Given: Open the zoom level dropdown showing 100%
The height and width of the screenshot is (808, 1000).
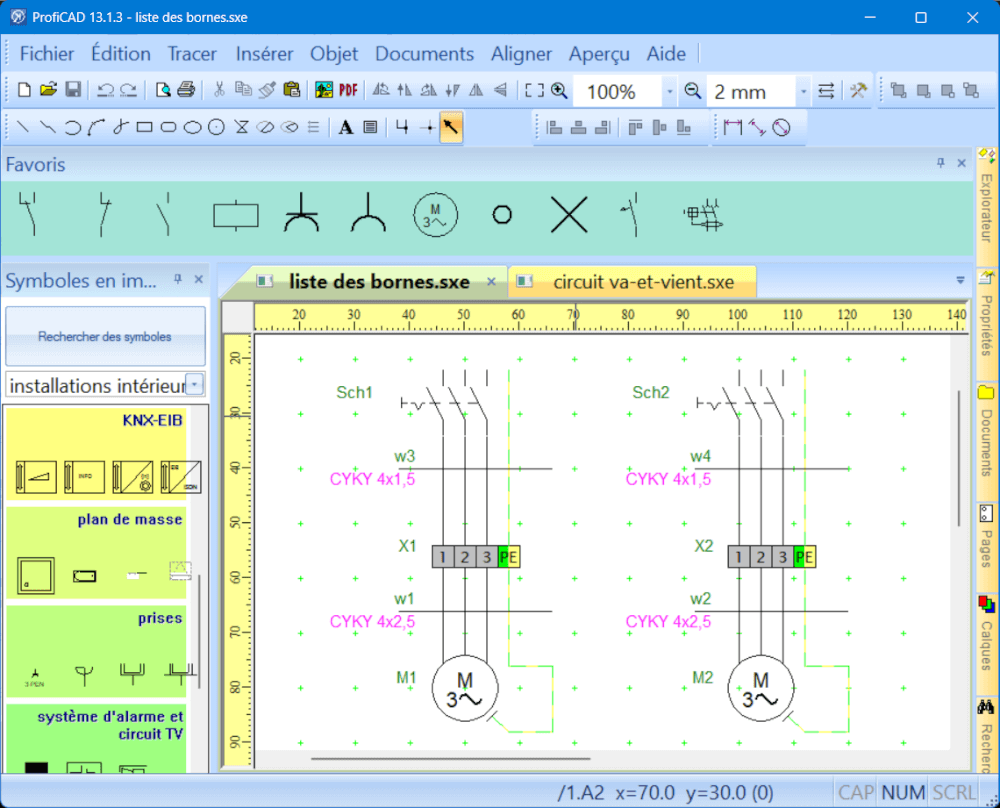Looking at the screenshot, I should click(x=669, y=91).
